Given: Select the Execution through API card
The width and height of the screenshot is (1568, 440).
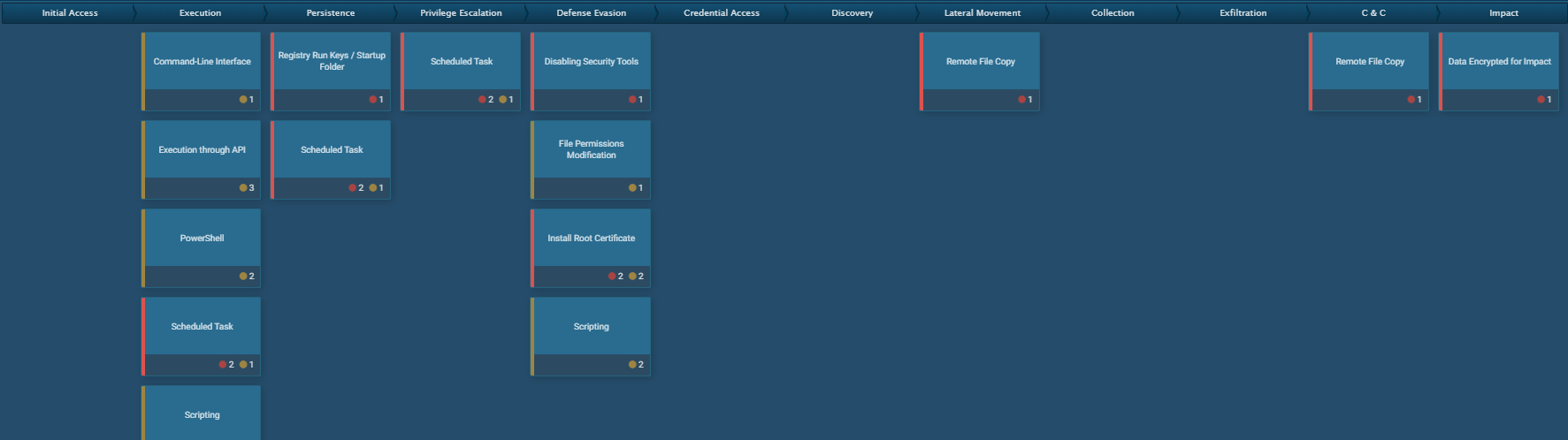Looking at the screenshot, I should [202, 150].
